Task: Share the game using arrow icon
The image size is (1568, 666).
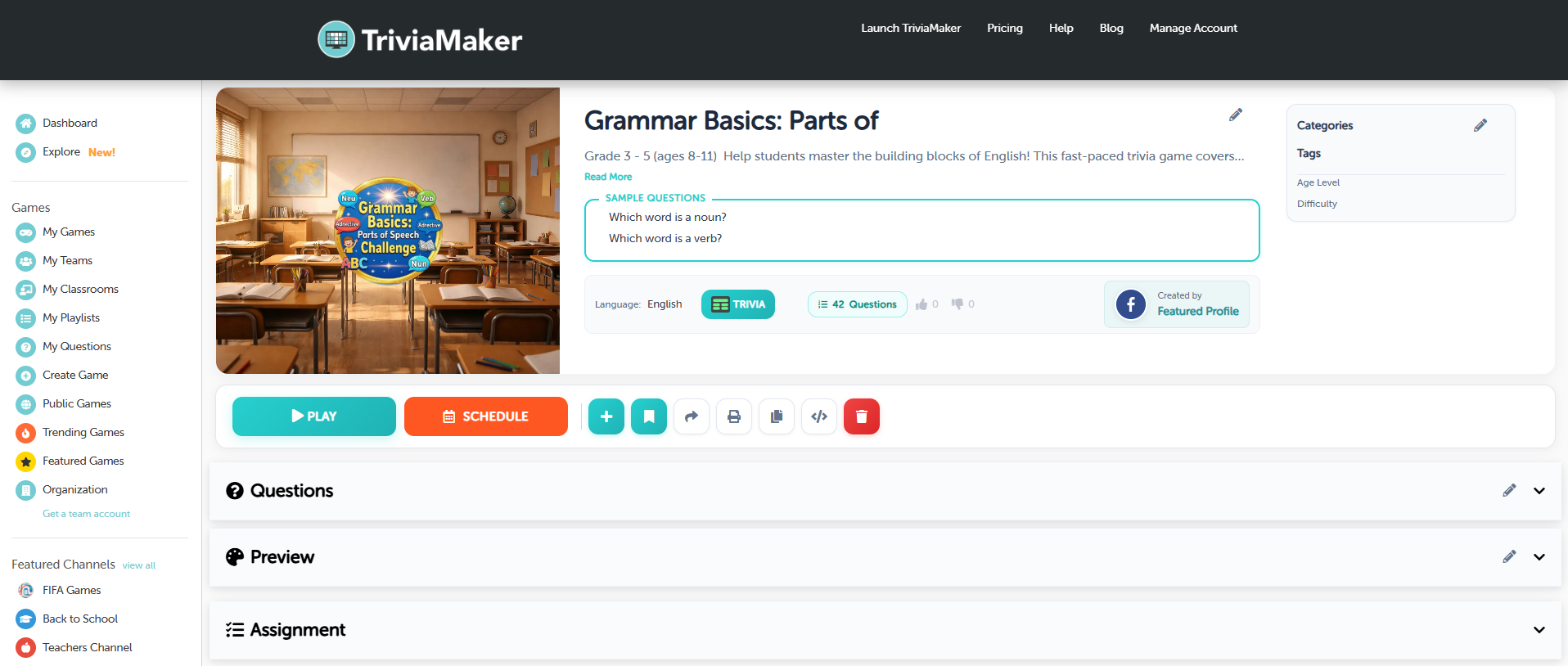Action: pos(692,416)
